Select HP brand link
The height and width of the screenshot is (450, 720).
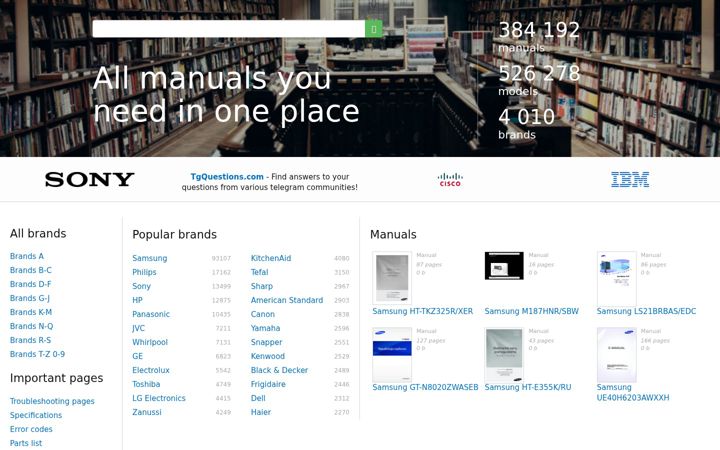pyautogui.click(x=137, y=300)
